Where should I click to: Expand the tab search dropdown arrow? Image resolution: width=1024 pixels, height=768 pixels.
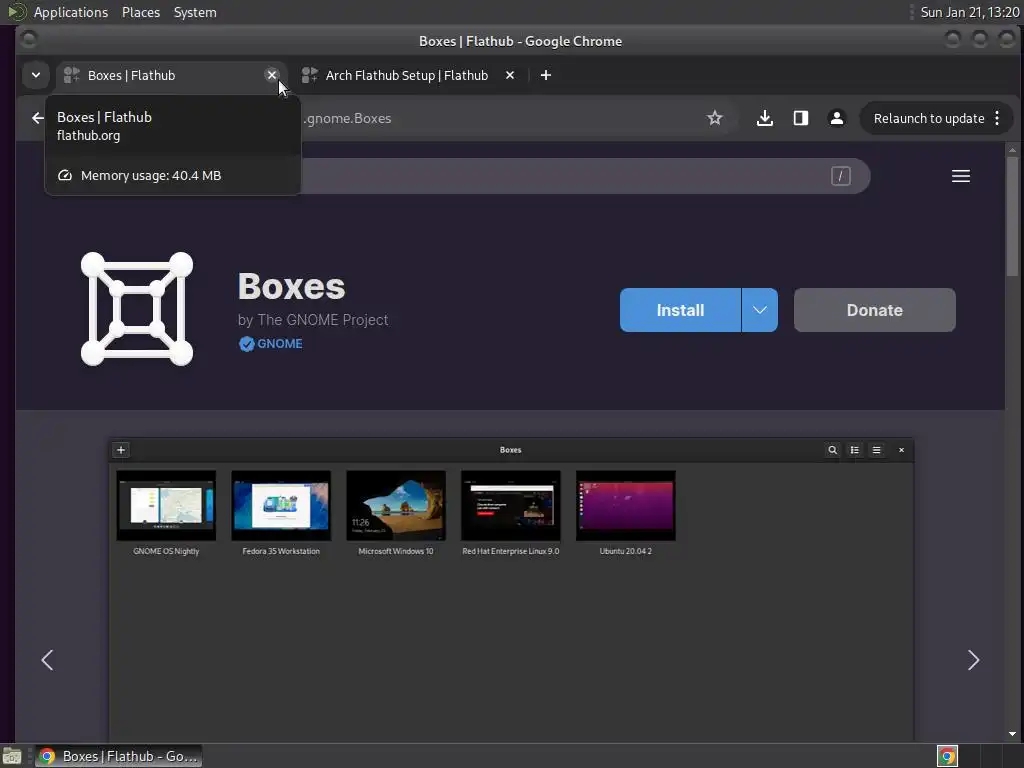[36, 75]
